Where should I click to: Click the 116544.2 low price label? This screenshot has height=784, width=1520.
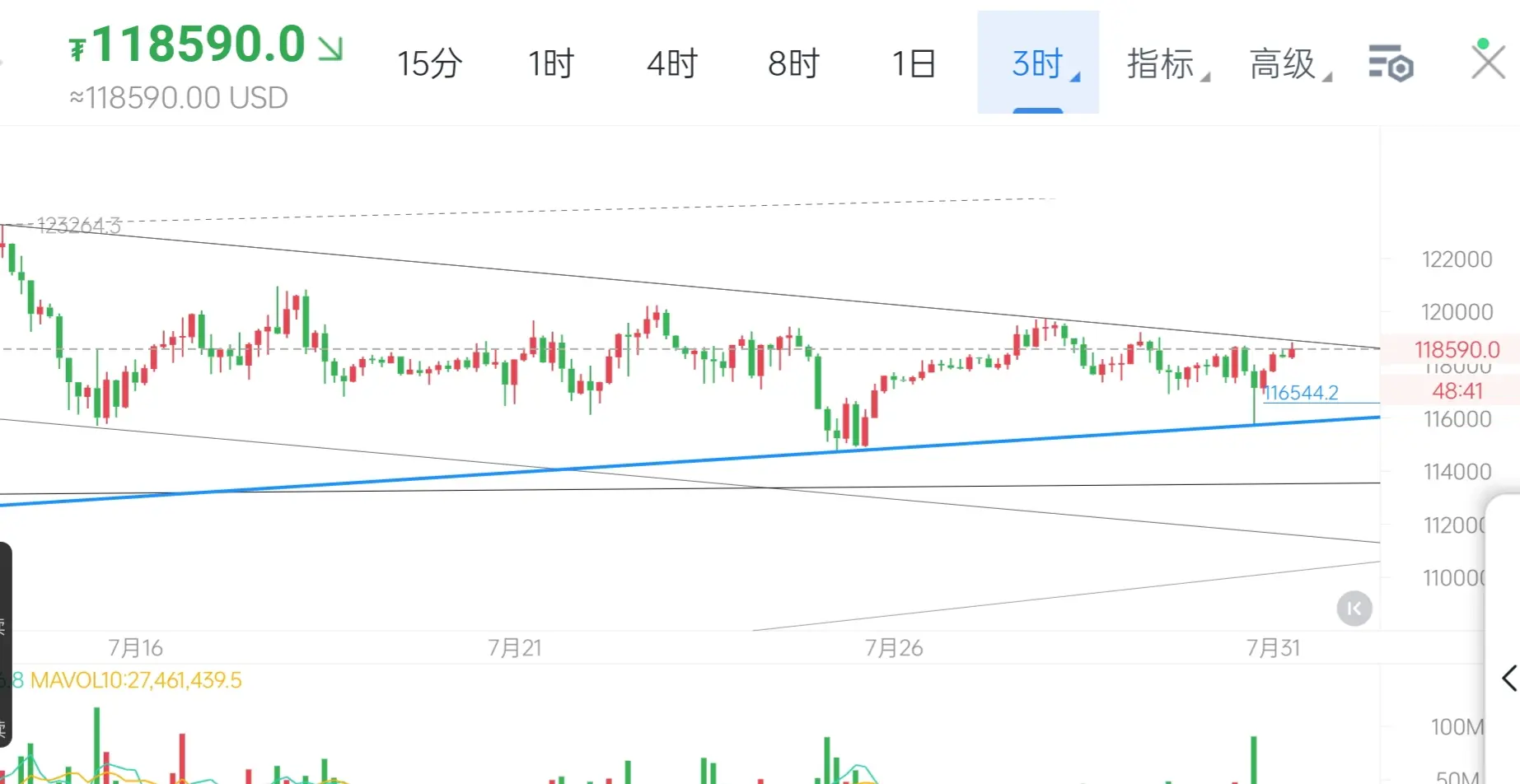click(1302, 393)
